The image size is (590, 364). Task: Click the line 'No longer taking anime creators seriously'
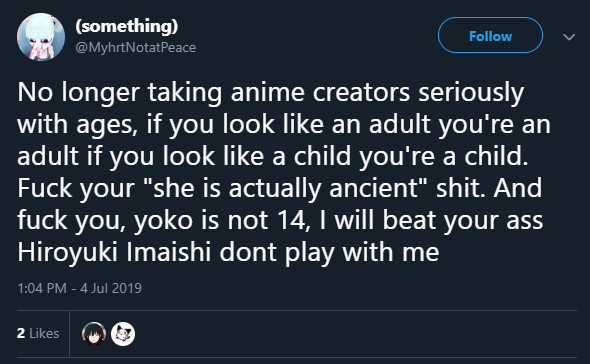click(x=271, y=93)
